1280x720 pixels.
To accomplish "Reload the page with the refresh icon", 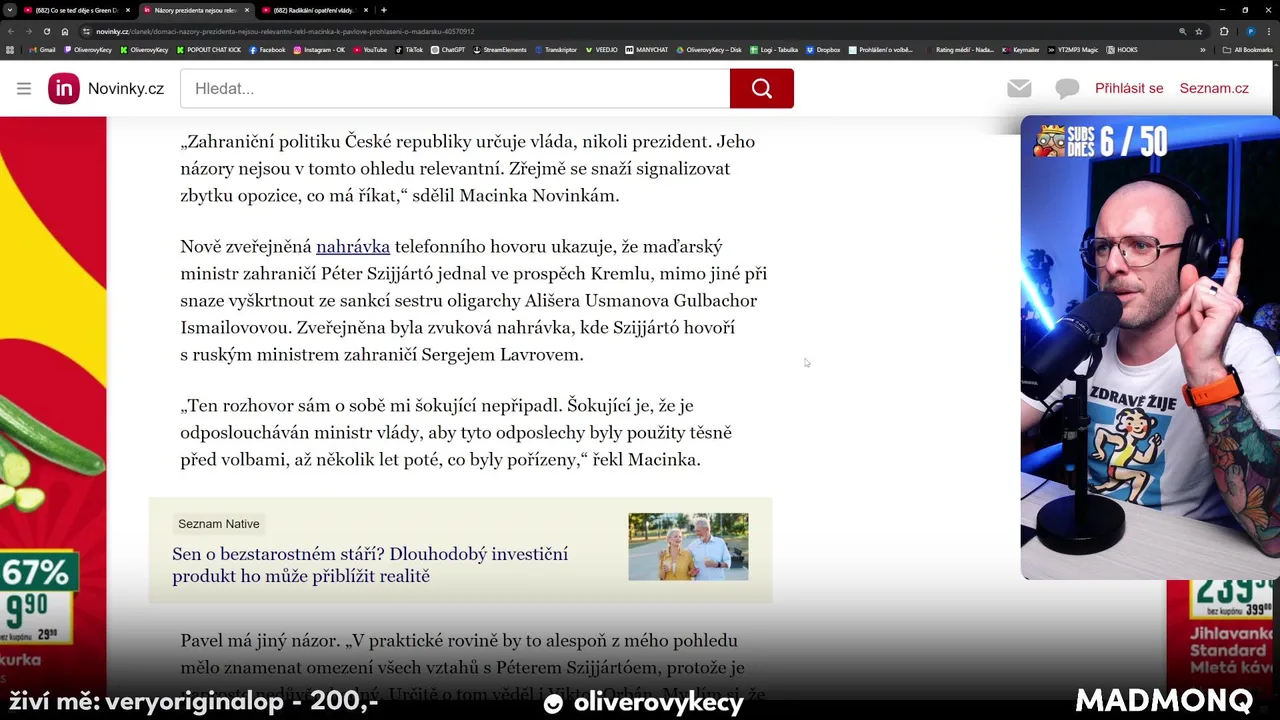I will [46, 31].
